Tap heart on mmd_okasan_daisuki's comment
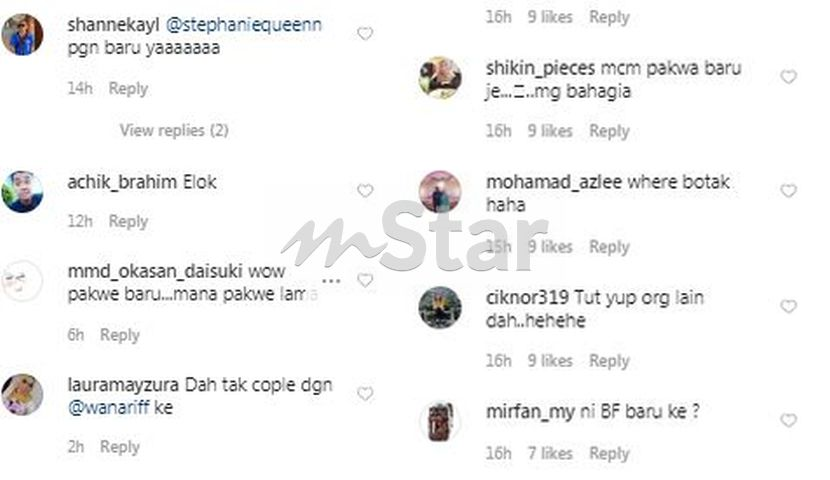Viewport: 830px width, 480px height. [x=365, y=280]
